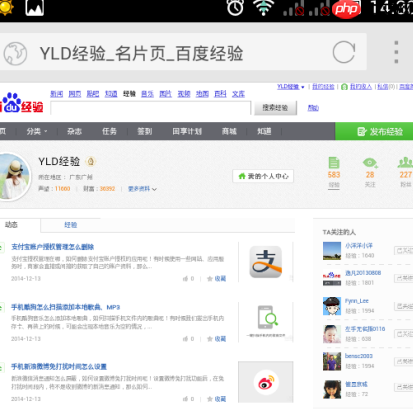Image resolution: width=413 pixels, height=409 pixels.
Task: Open the 任务 navigation item
Action: [109, 131]
